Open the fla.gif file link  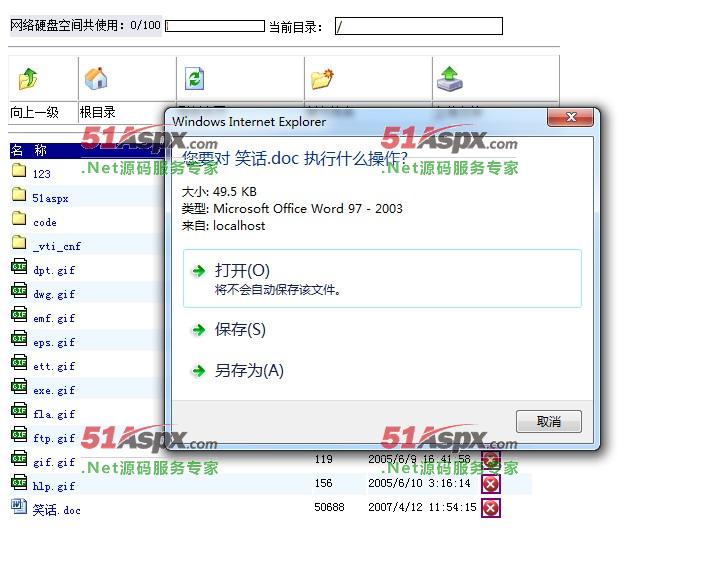tap(54, 414)
